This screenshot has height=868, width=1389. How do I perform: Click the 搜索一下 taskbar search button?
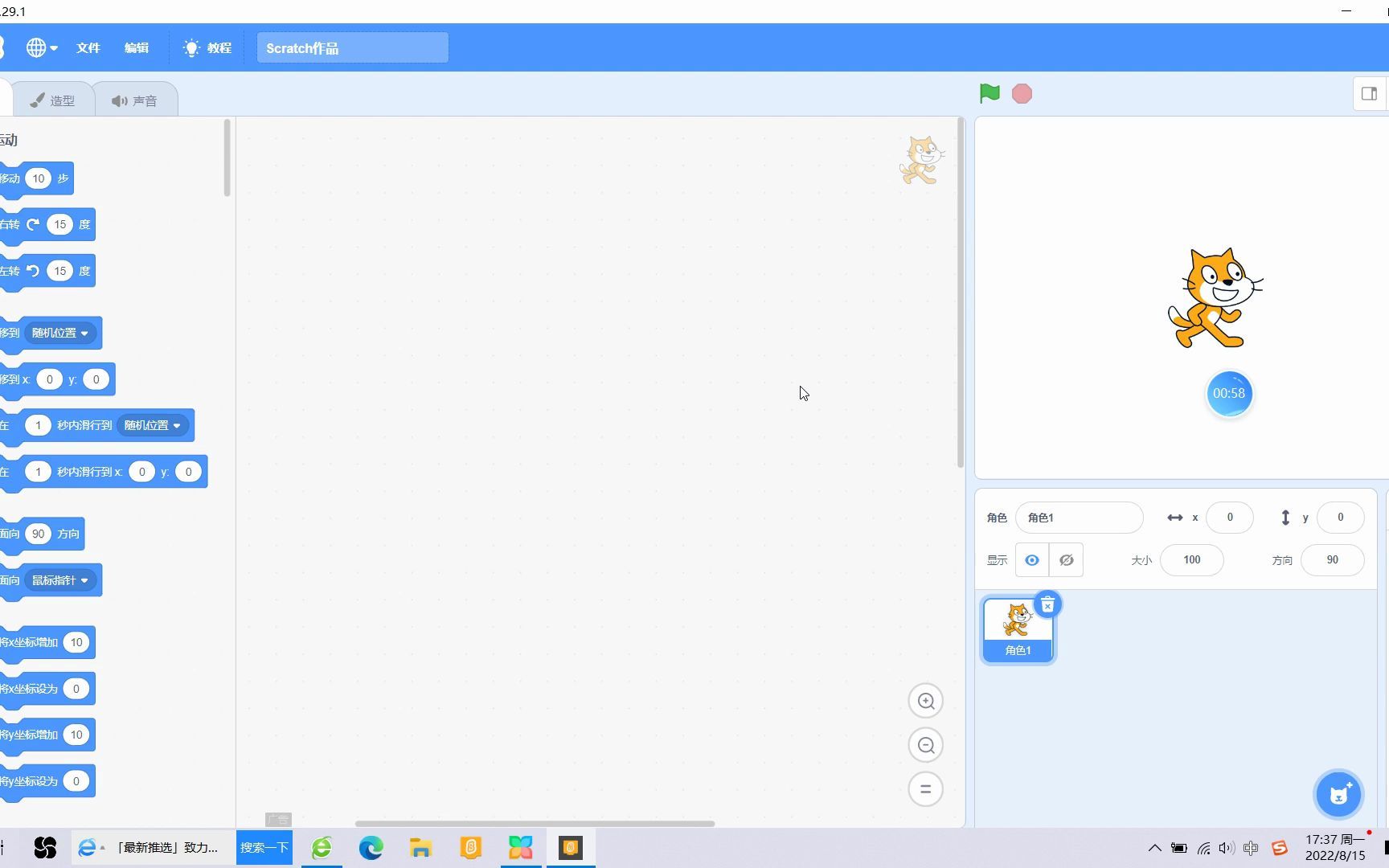click(264, 848)
